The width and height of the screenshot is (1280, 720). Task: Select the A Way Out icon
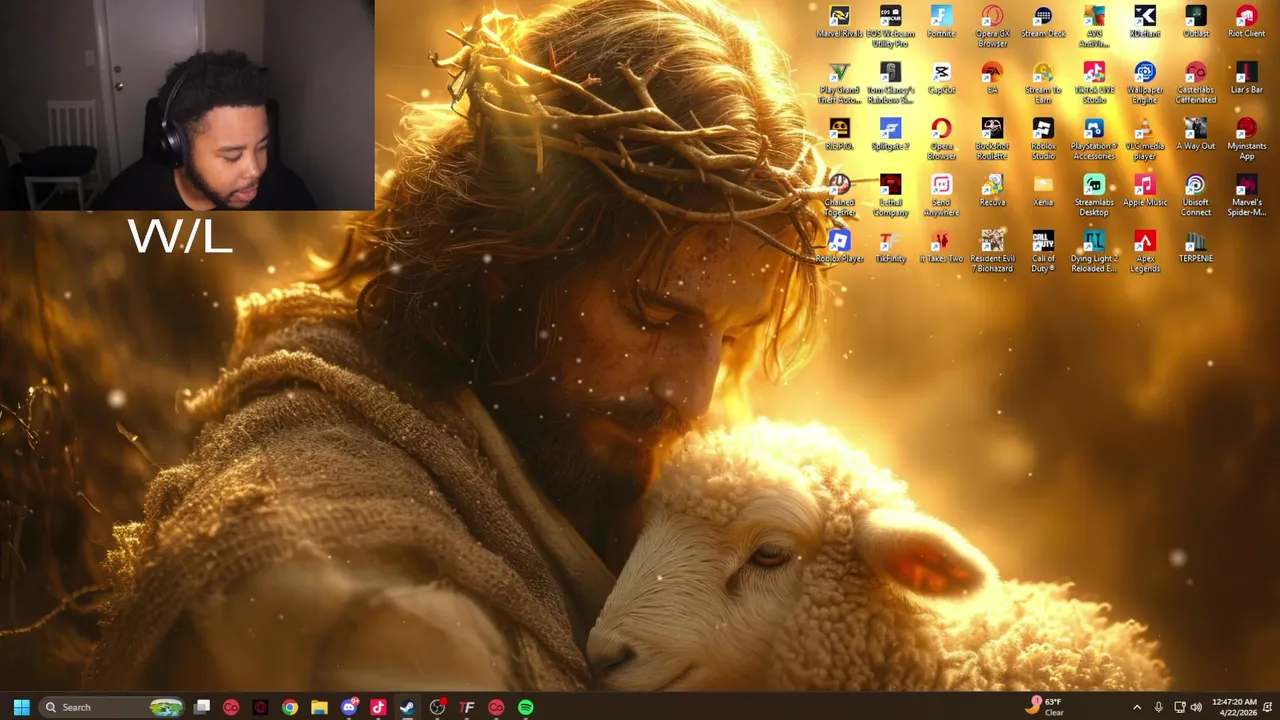tap(1196, 135)
